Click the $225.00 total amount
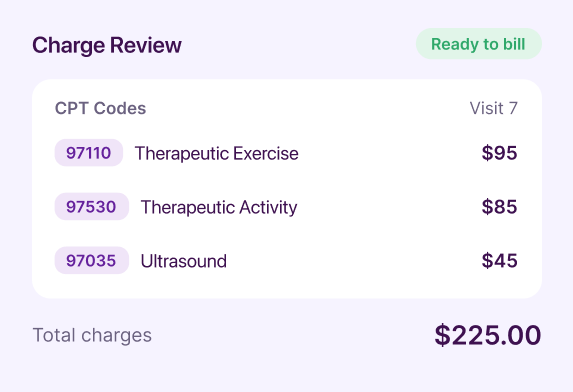The width and height of the screenshot is (573, 392). pos(488,335)
